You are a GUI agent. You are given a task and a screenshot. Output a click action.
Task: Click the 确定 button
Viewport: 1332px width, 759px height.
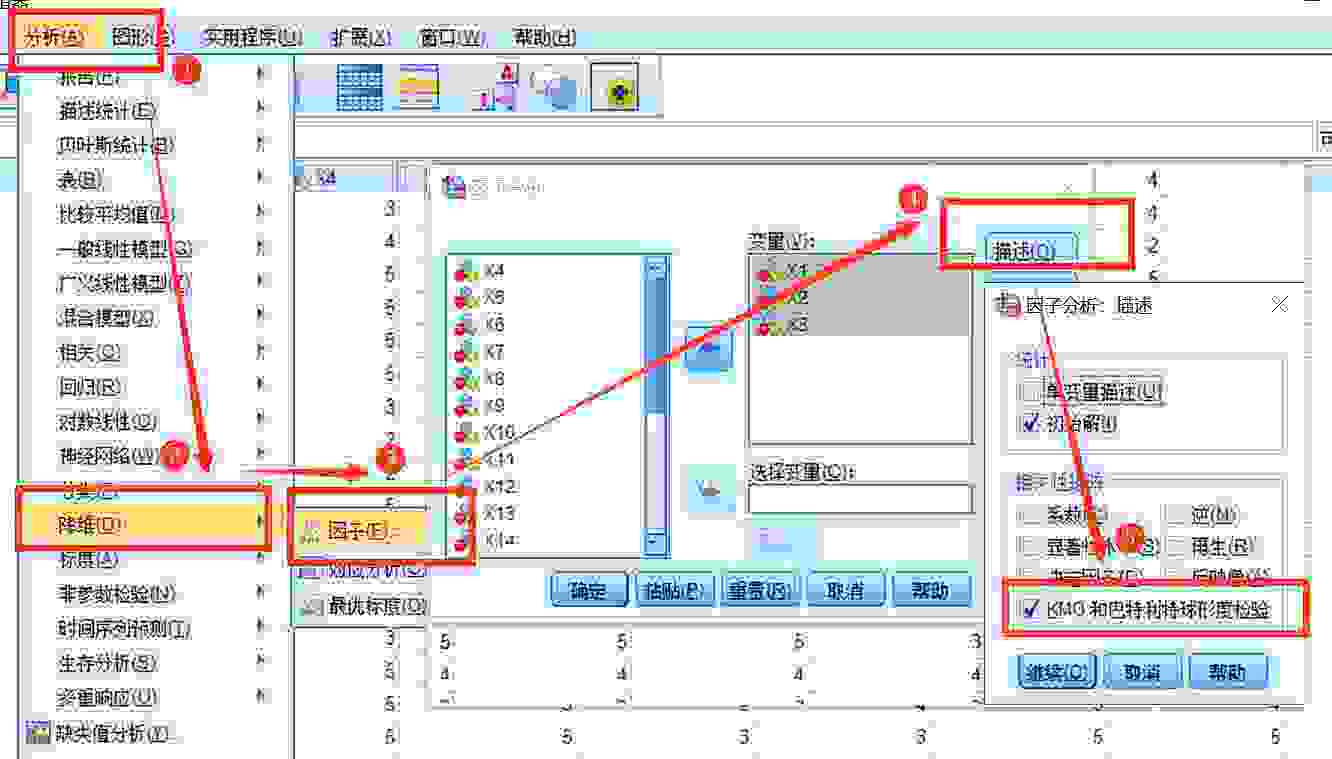[x=588, y=591]
